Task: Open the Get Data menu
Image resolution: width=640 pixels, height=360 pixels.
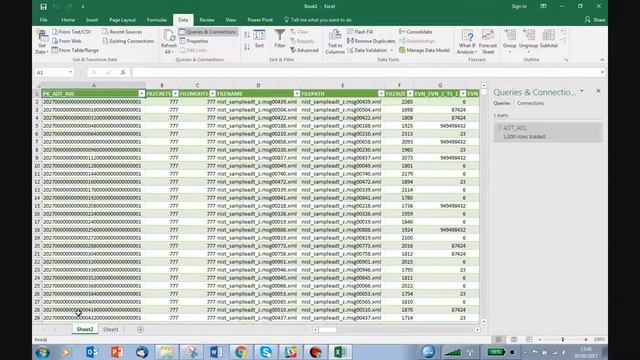Action: [42, 41]
